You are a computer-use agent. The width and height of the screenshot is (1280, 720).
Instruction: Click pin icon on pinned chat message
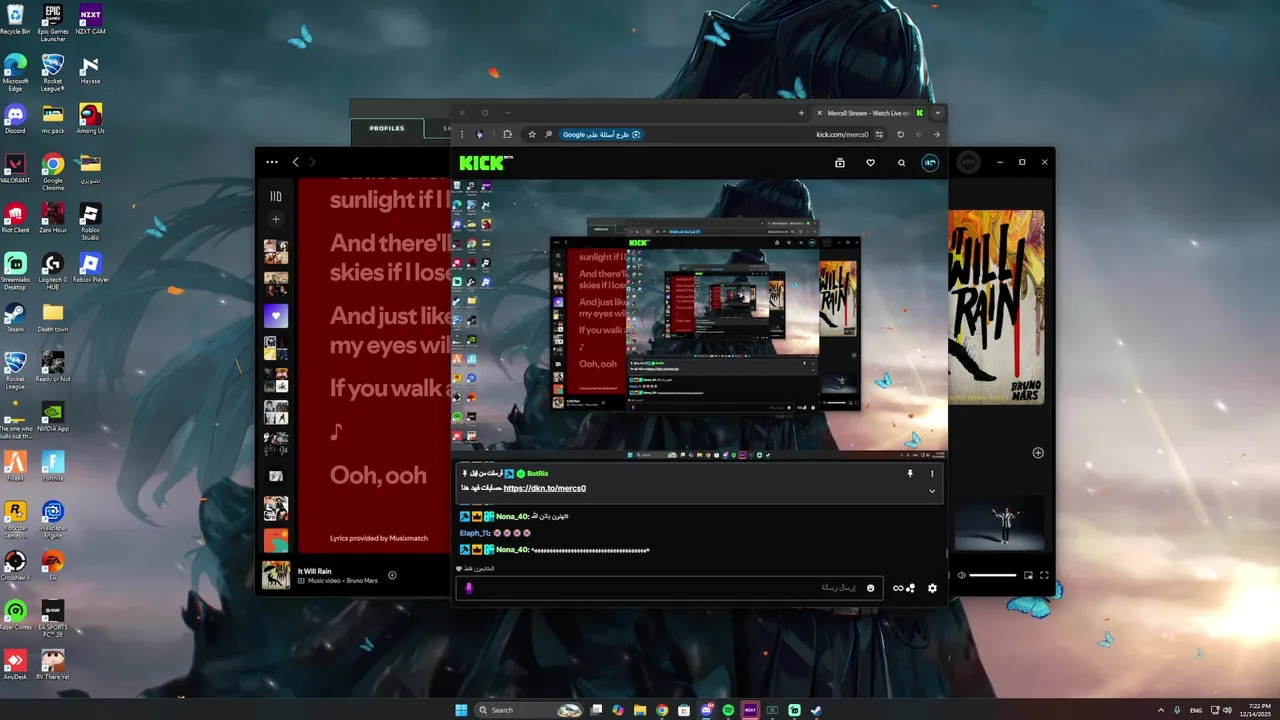(910, 473)
